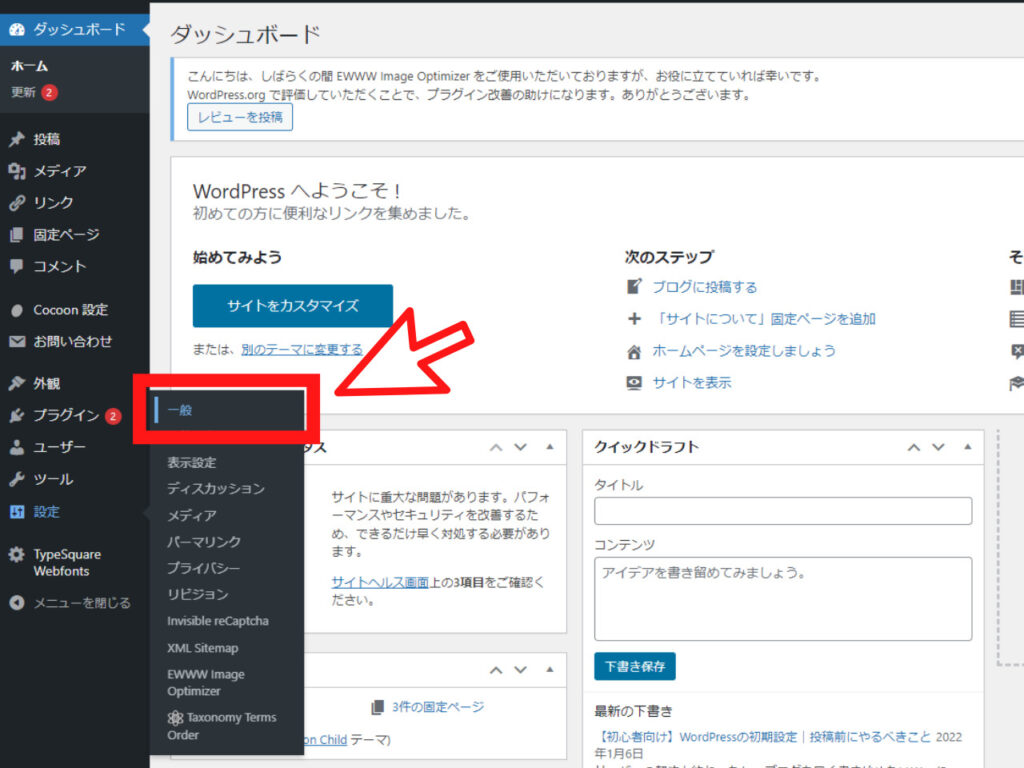Open the サイトヘルス画面 link
The width and height of the screenshot is (1024, 768).
[x=380, y=582]
